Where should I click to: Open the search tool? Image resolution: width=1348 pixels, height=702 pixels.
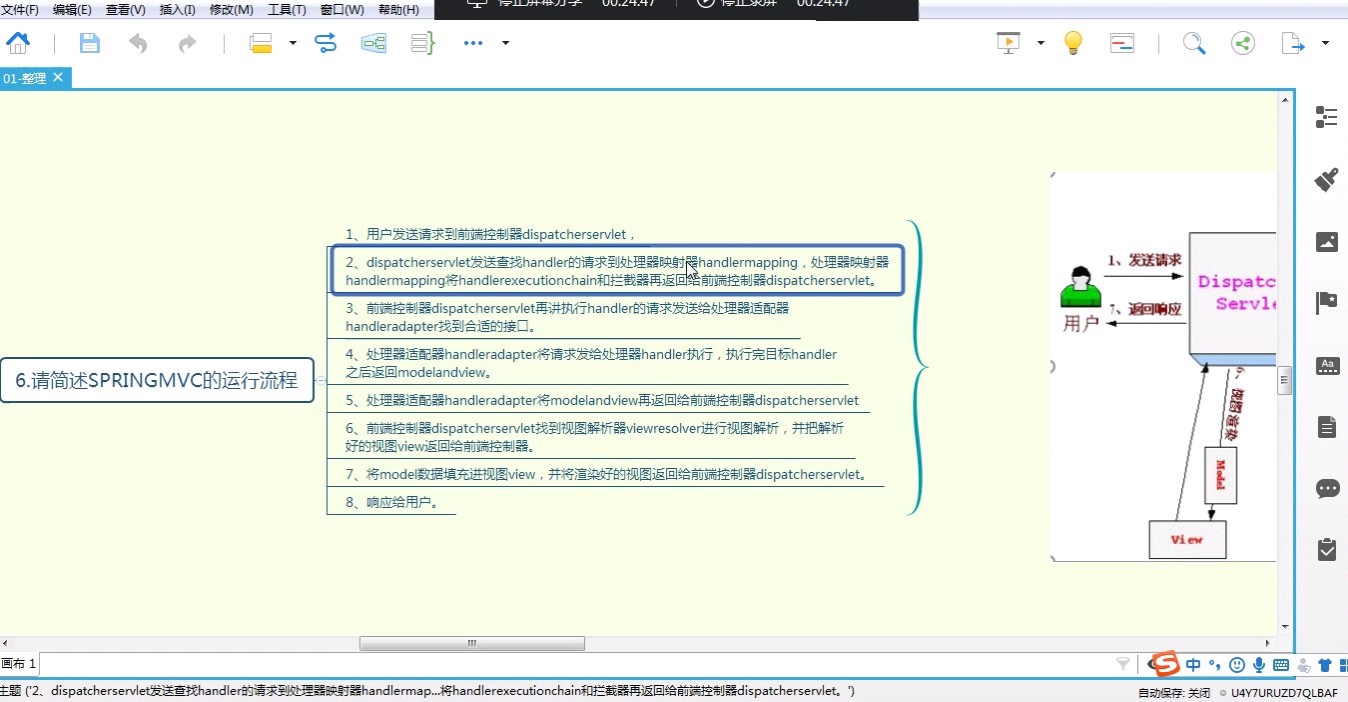[1194, 43]
